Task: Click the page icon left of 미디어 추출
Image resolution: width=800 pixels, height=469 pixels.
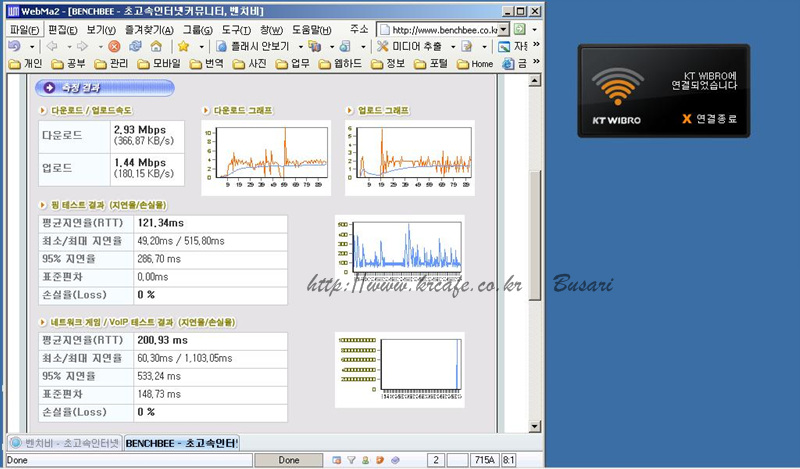Action: [345, 46]
